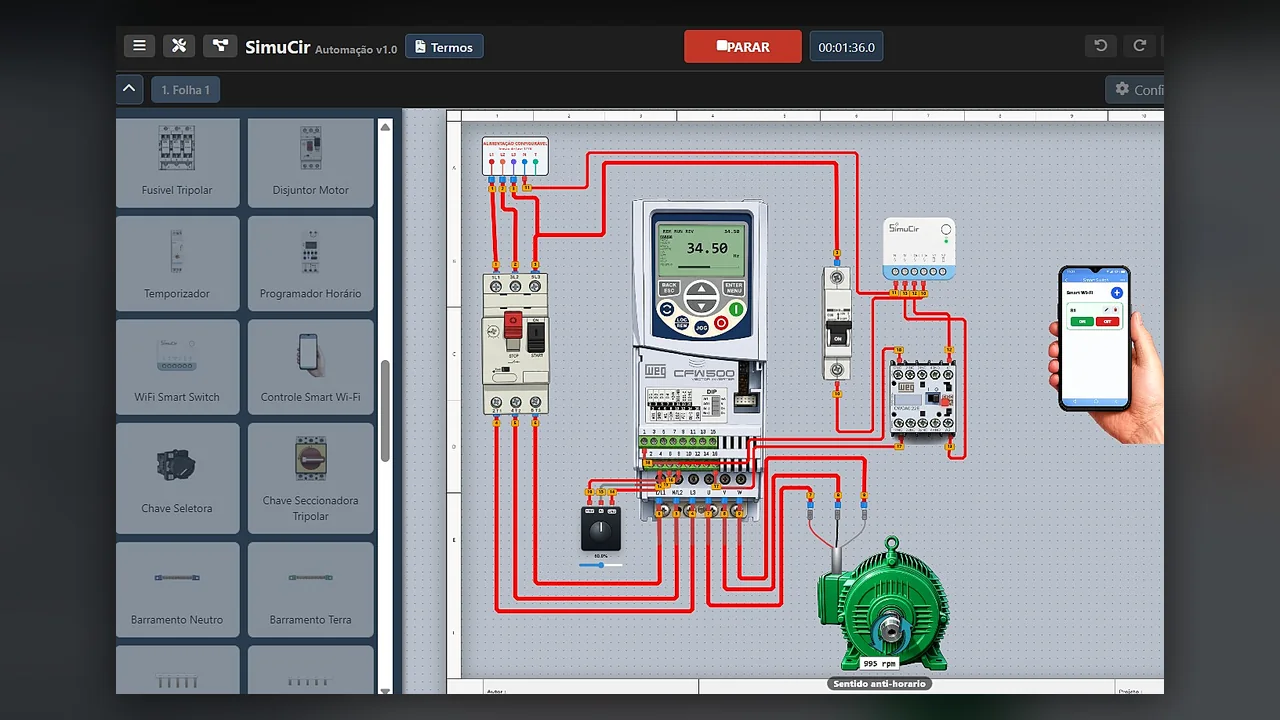Open the Termos document
The height and width of the screenshot is (720, 1280).
[x=444, y=47]
